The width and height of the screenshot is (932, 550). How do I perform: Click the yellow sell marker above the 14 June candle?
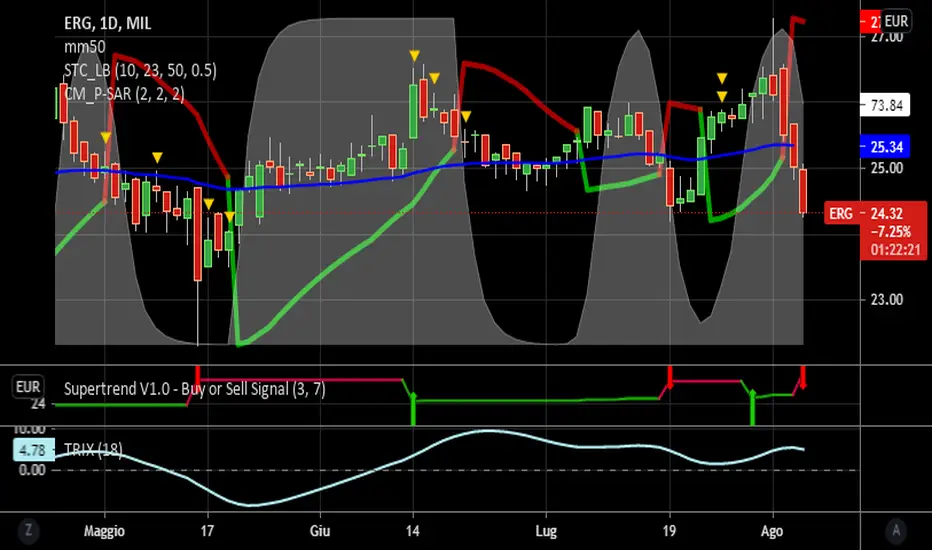pos(414,56)
